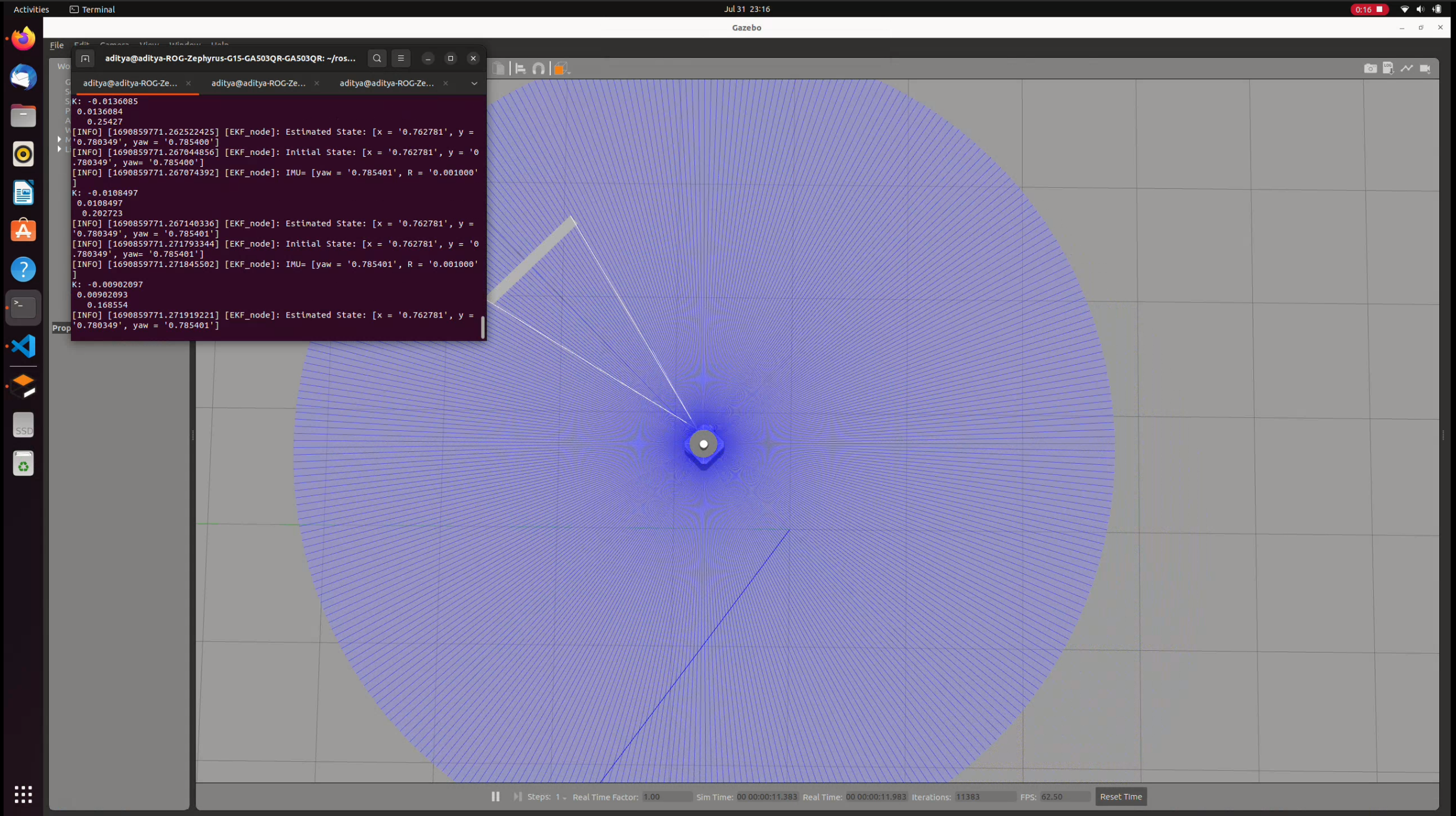The height and width of the screenshot is (816, 1456).
Task: Launch Firefox from the dock
Action: (x=23, y=39)
